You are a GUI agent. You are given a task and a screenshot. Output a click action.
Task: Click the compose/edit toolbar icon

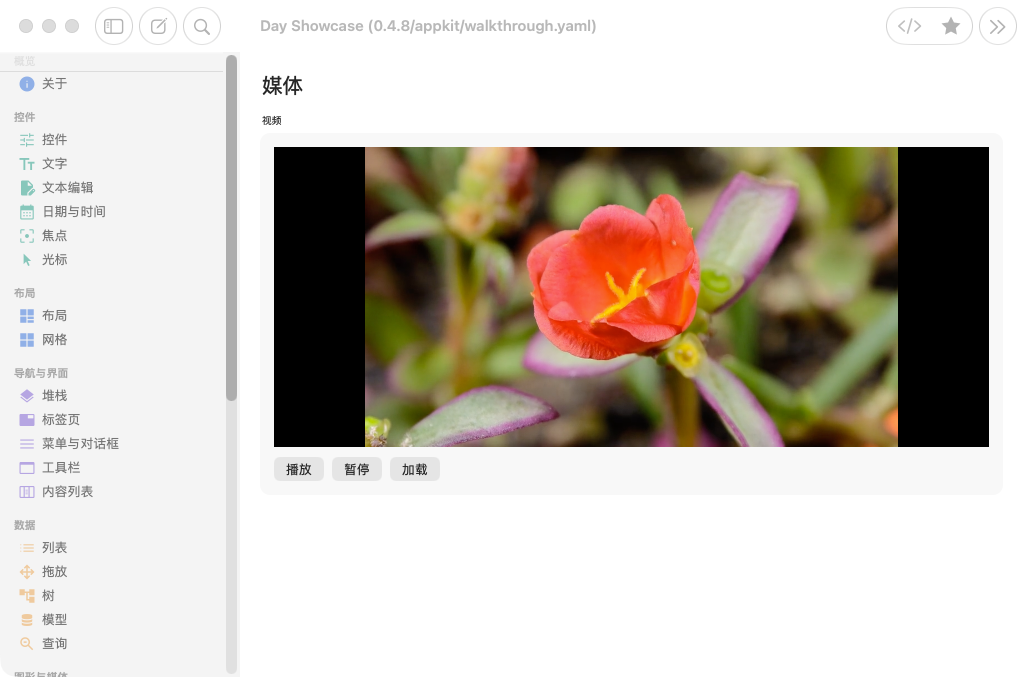pos(158,26)
